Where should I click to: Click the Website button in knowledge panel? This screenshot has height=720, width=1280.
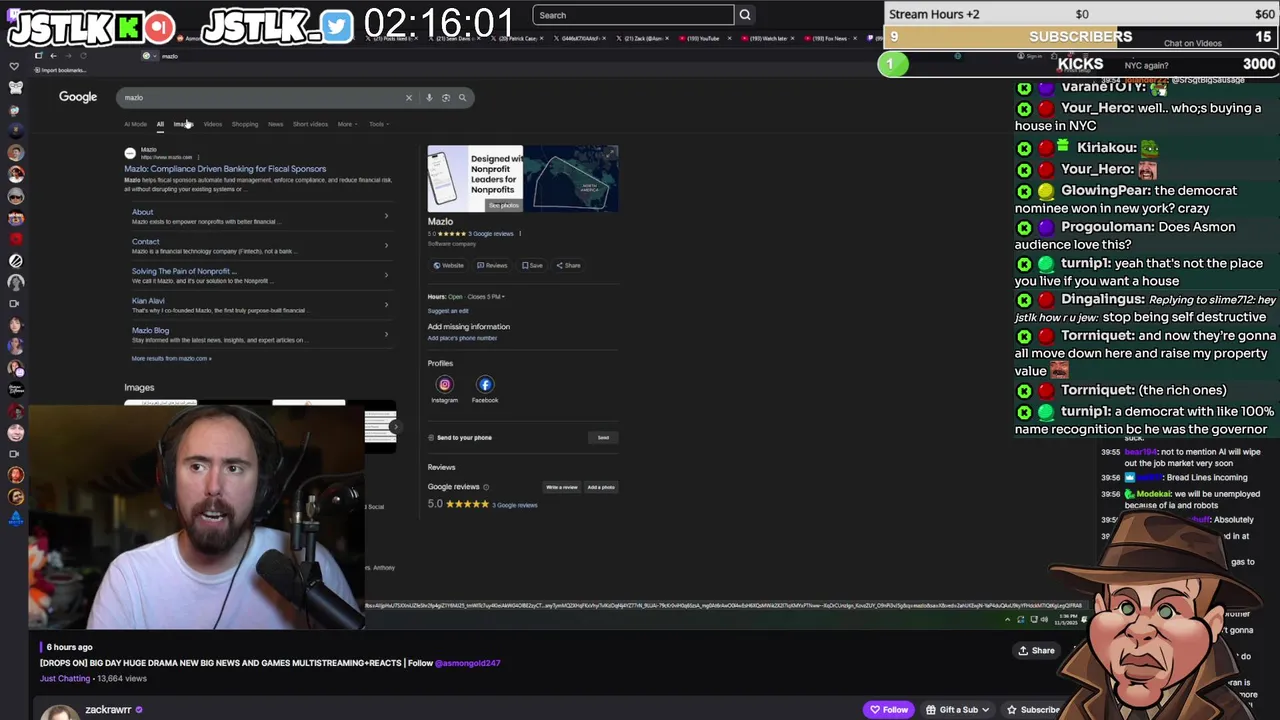pos(448,265)
